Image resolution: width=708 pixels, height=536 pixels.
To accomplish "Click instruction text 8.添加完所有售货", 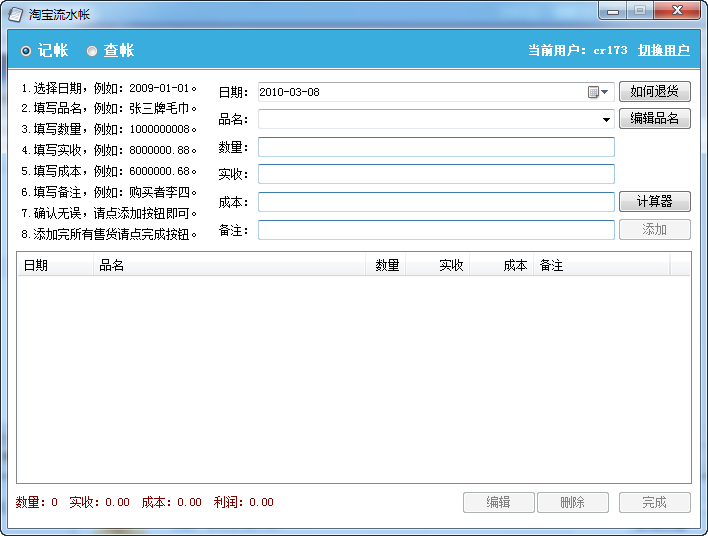I will pyautogui.click(x=109, y=234).
